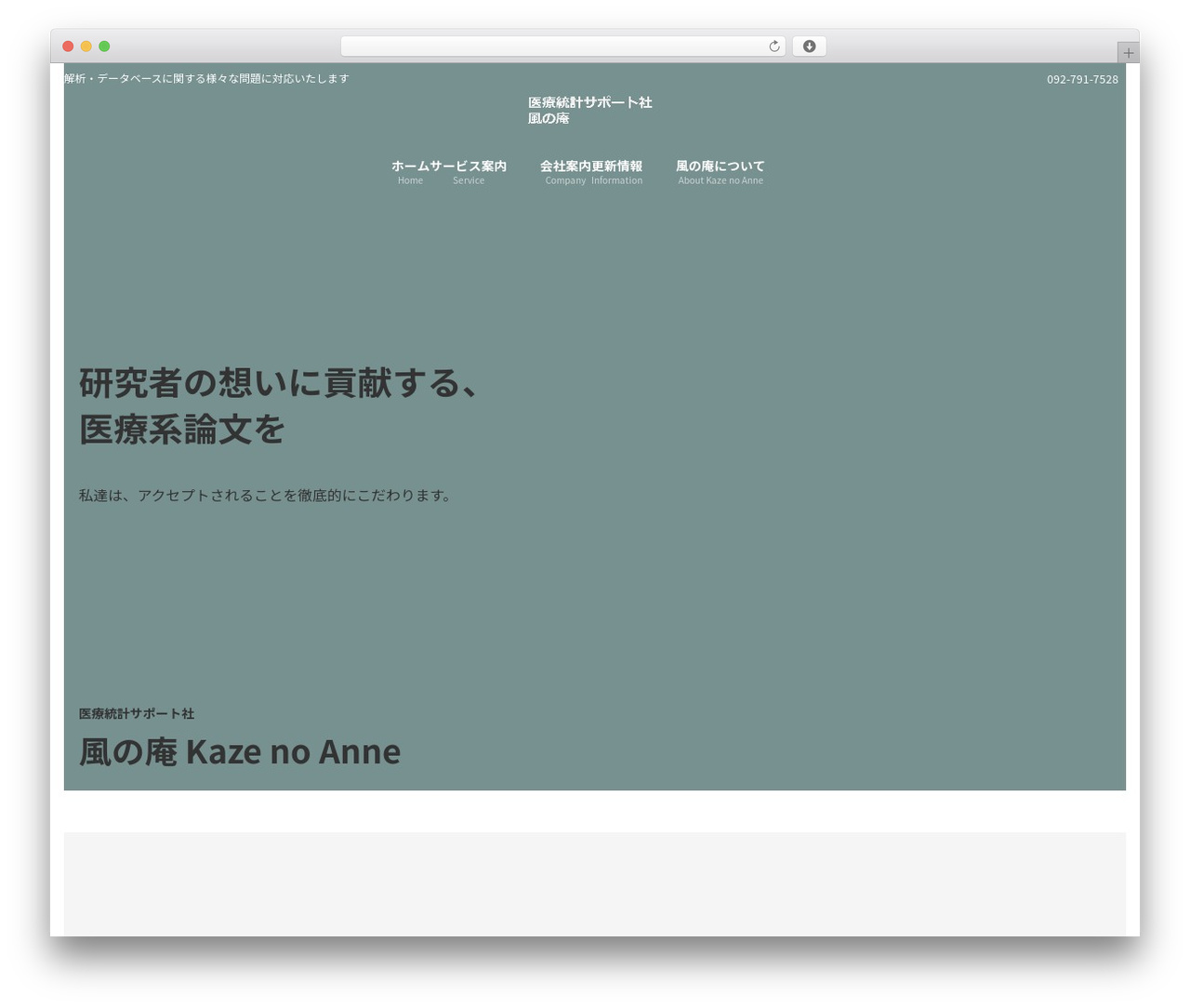Click phone number 092-791-7528
Image resolution: width=1190 pixels, height=1008 pixels.
[x=1082, y=79]
